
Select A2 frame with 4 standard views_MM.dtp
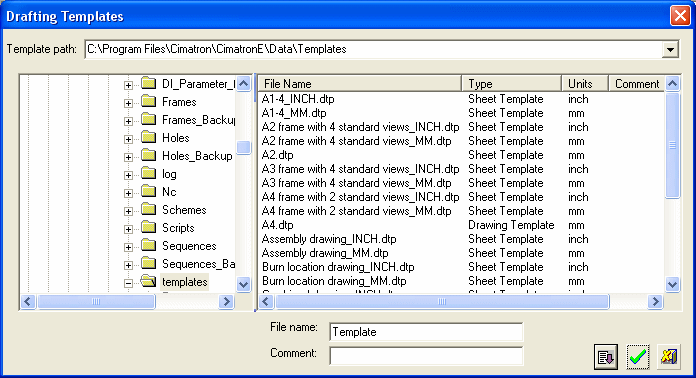(x=356, y=141)
